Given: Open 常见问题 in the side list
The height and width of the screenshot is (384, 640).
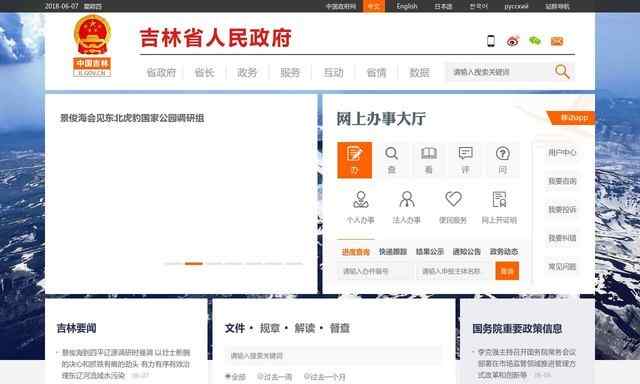Looking at the screenshot, I should point(562,267).
